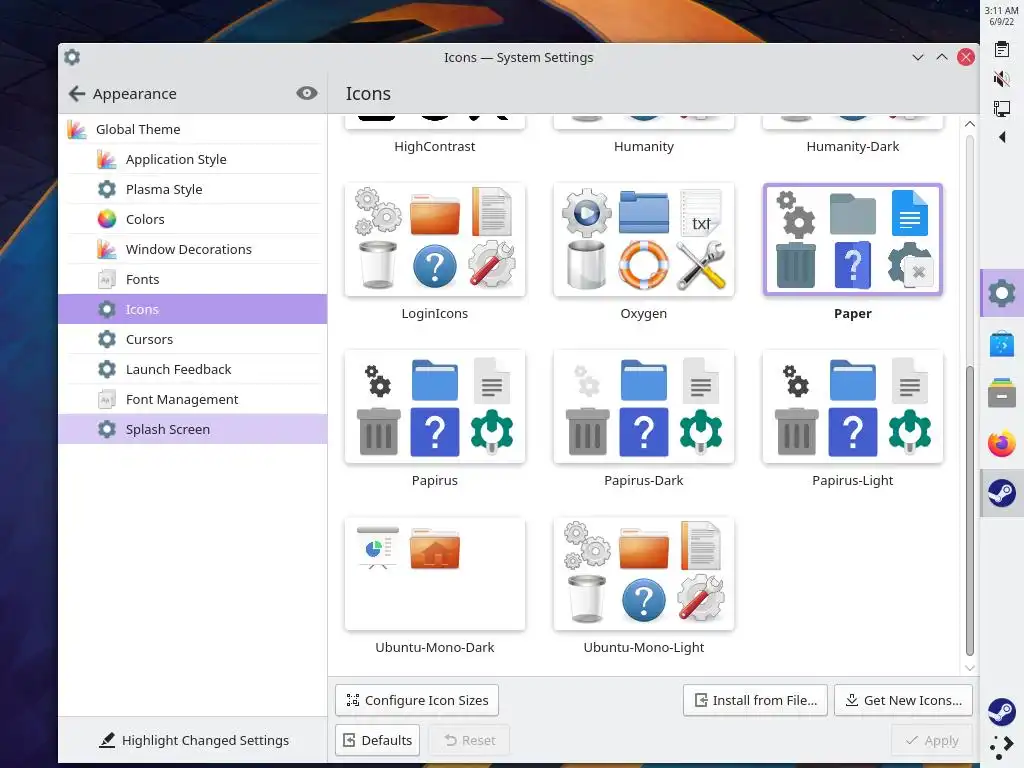This screenshot has width=1024, height=768.
Task: Open the file manager panel icon
Action: pyautogui.click(x=1002, y=393)
